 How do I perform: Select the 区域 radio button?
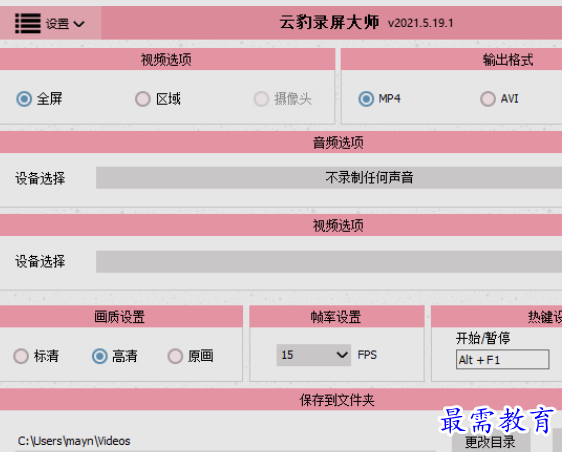point(143,99)
